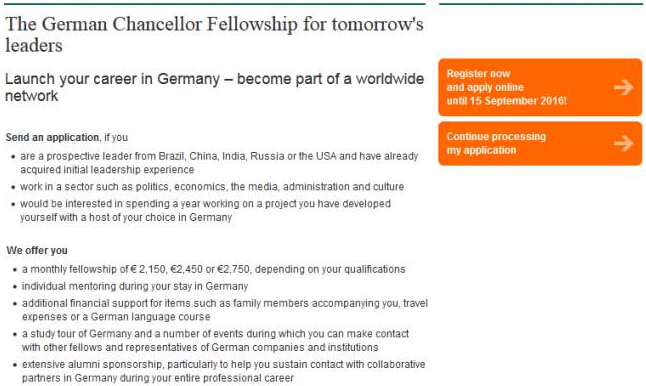Click the 'study tour of Germany' bullet line
This screenshot has height=386, width=646.
tap(215, 340)
